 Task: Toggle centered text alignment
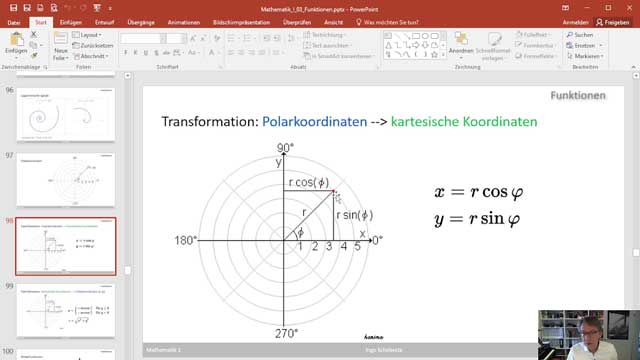[241, 53]
